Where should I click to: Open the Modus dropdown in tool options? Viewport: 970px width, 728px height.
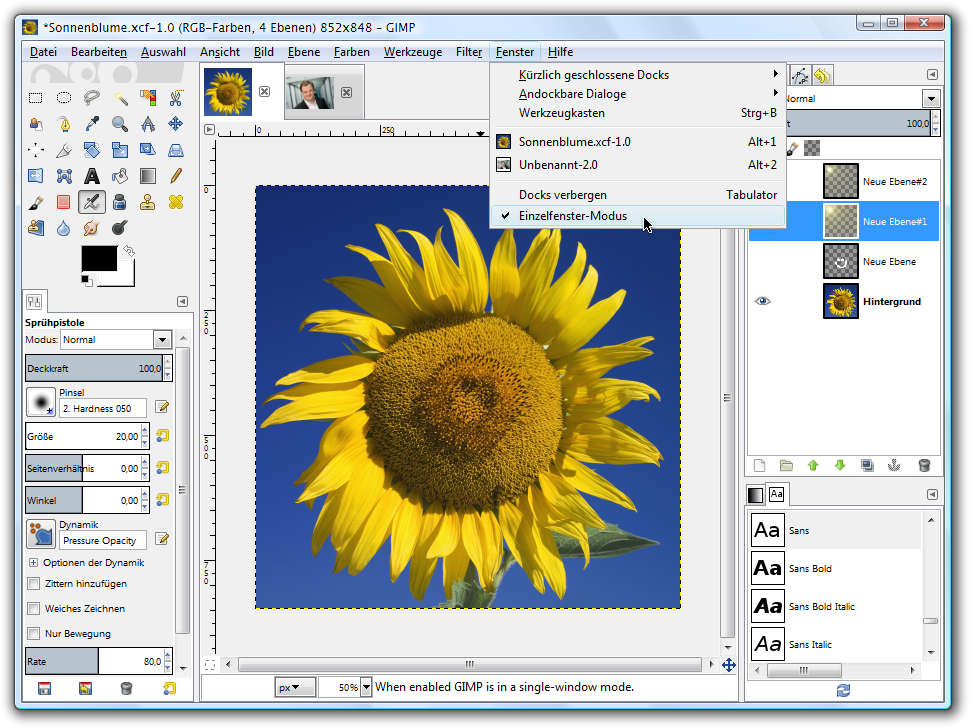(162, 340)
